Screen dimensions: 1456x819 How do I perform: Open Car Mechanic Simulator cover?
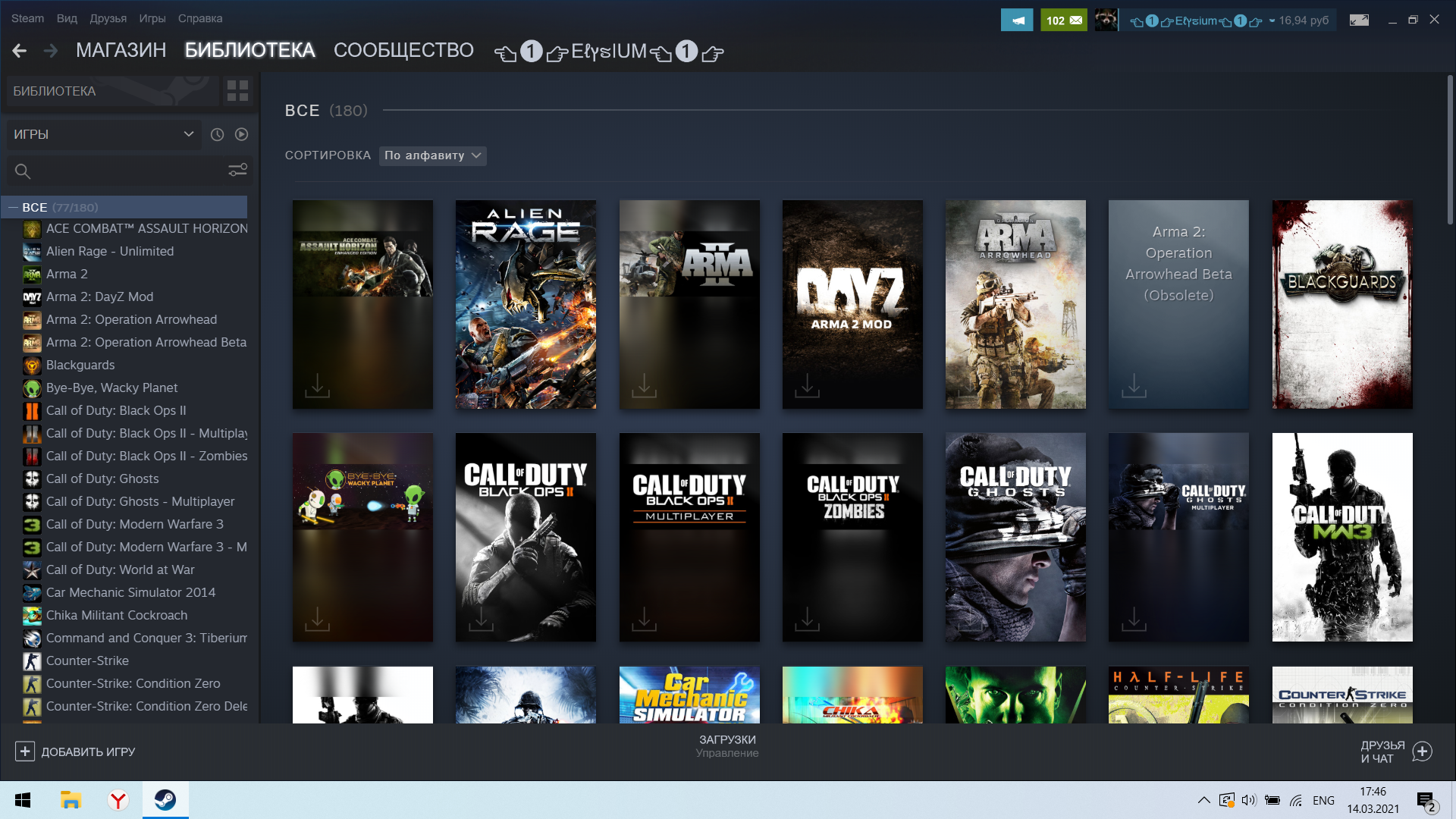tap(689, 695)
